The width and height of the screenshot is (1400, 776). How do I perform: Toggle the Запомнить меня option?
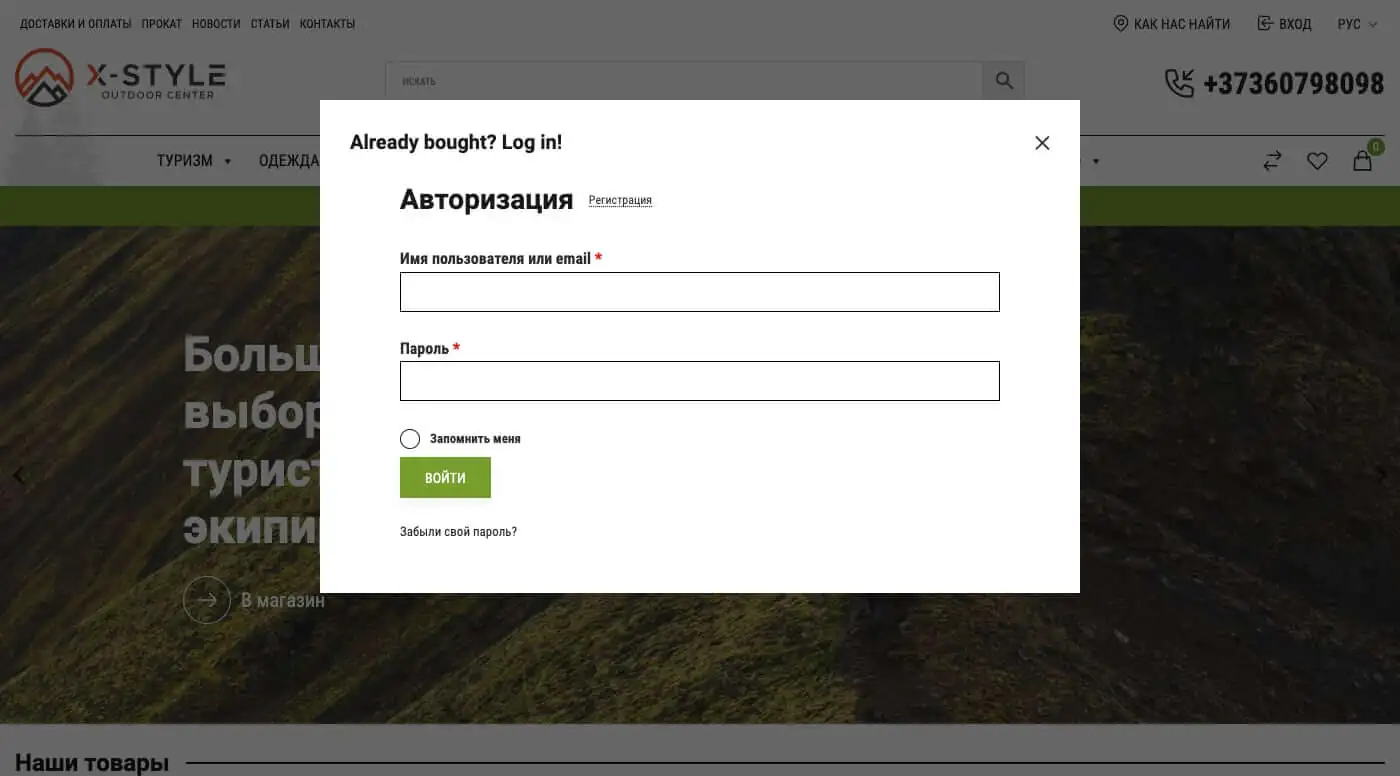pyautogui.click(x=410, y=439)
